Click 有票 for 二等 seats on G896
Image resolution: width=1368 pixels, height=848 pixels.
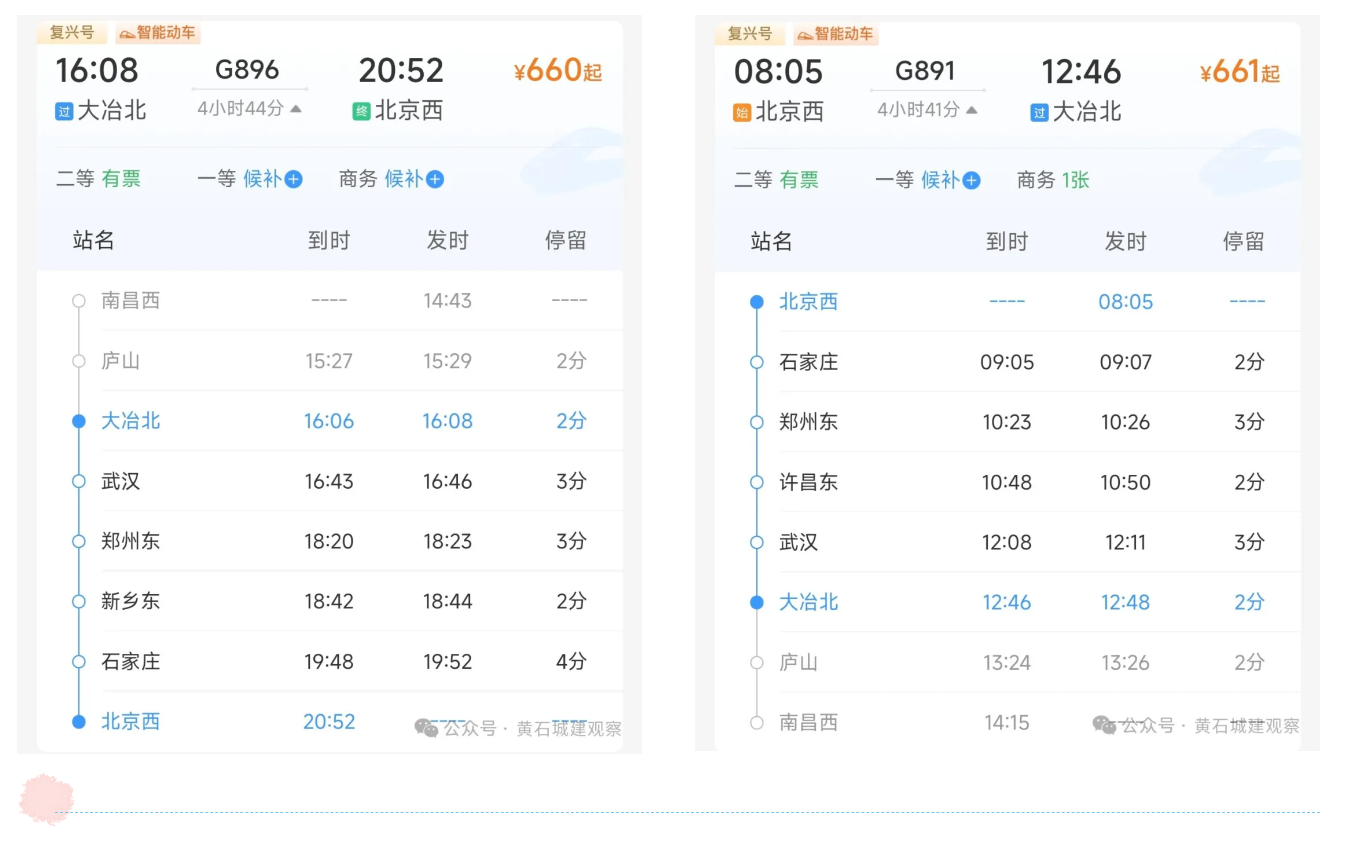(x=120, y=179)
